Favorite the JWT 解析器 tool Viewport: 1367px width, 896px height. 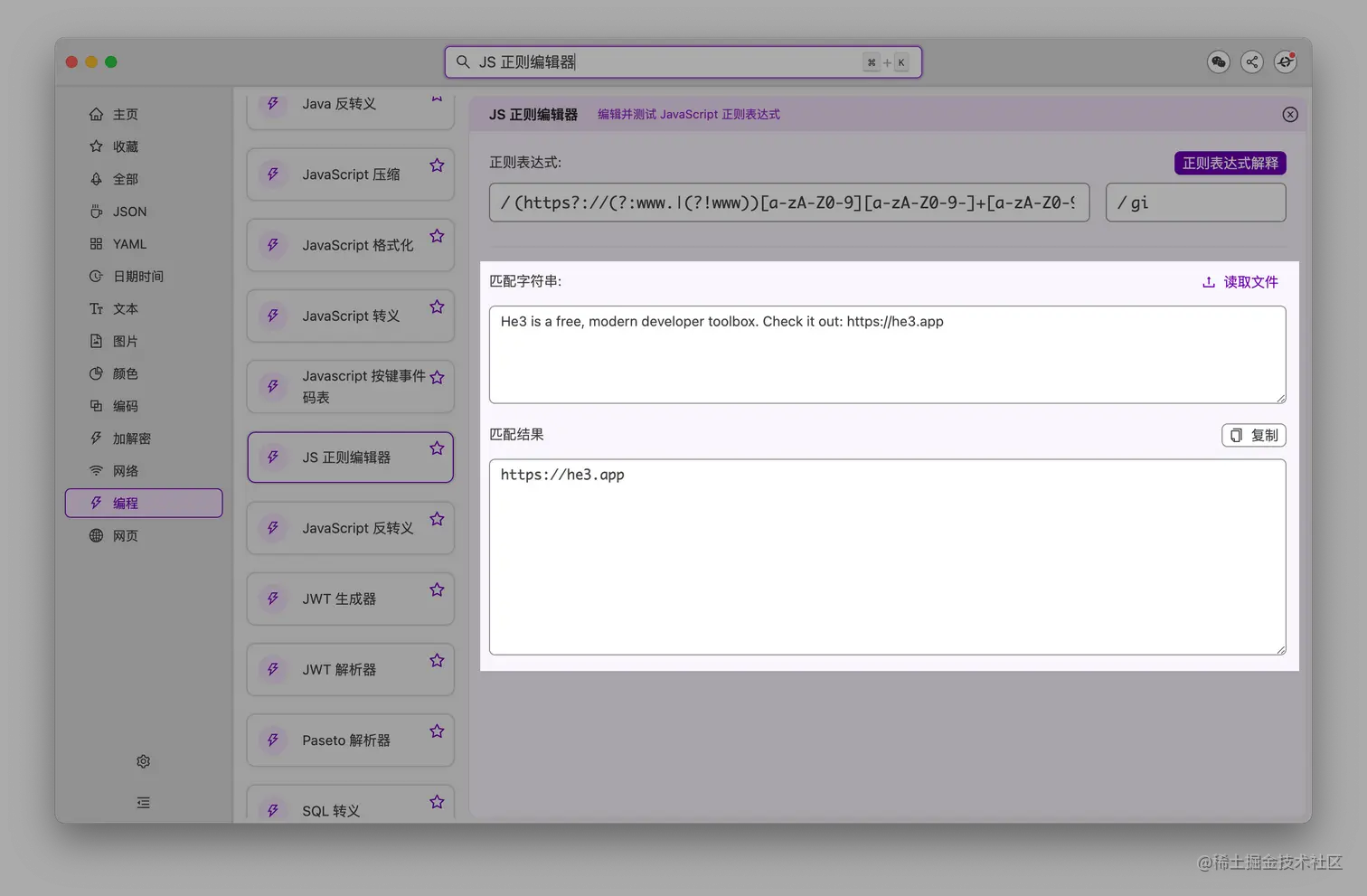437,660
